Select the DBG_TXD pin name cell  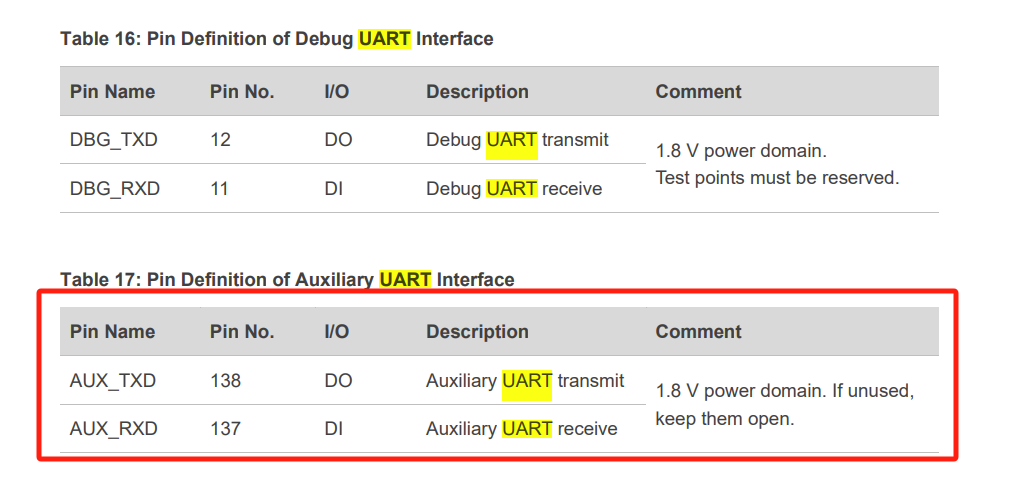[x=114, y=140]
